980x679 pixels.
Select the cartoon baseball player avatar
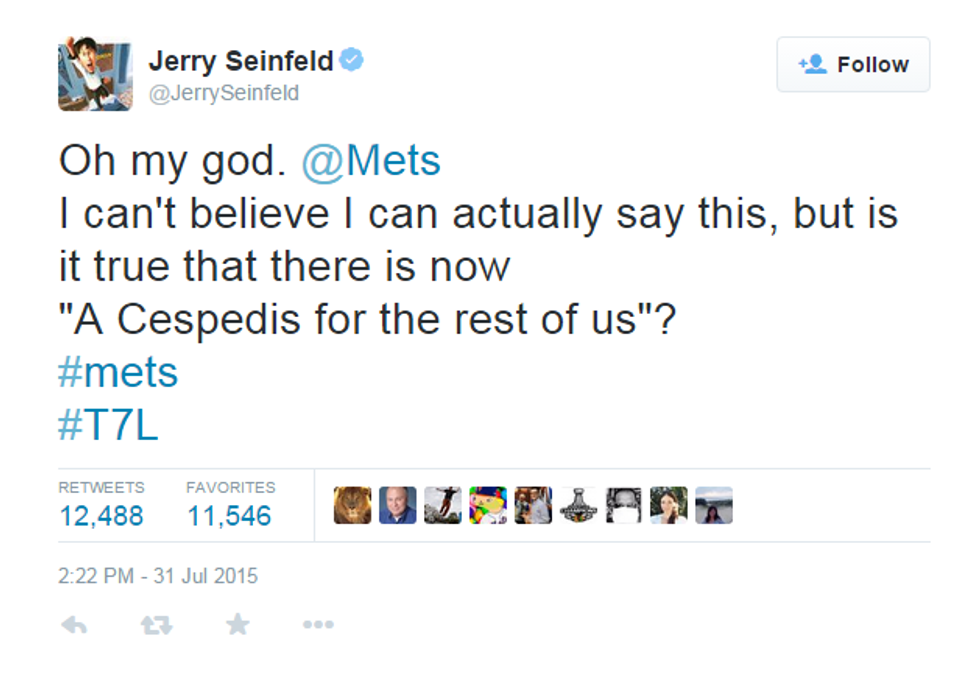(x=488, y=505)
